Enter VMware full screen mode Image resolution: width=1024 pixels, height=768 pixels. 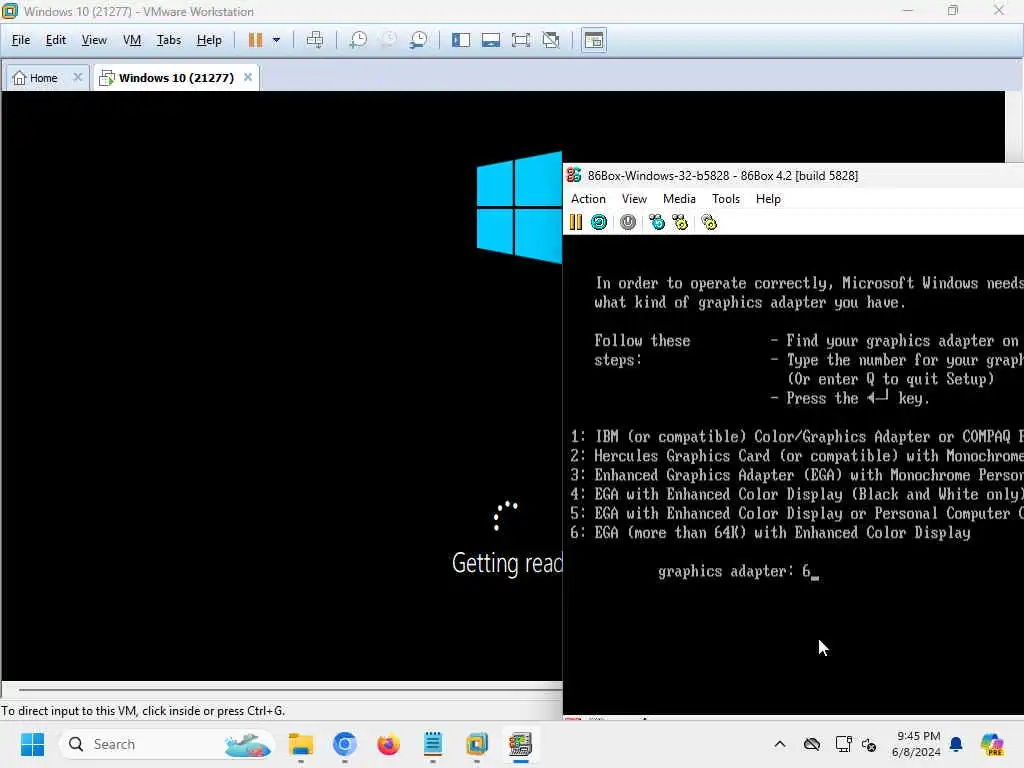[520, 40]
